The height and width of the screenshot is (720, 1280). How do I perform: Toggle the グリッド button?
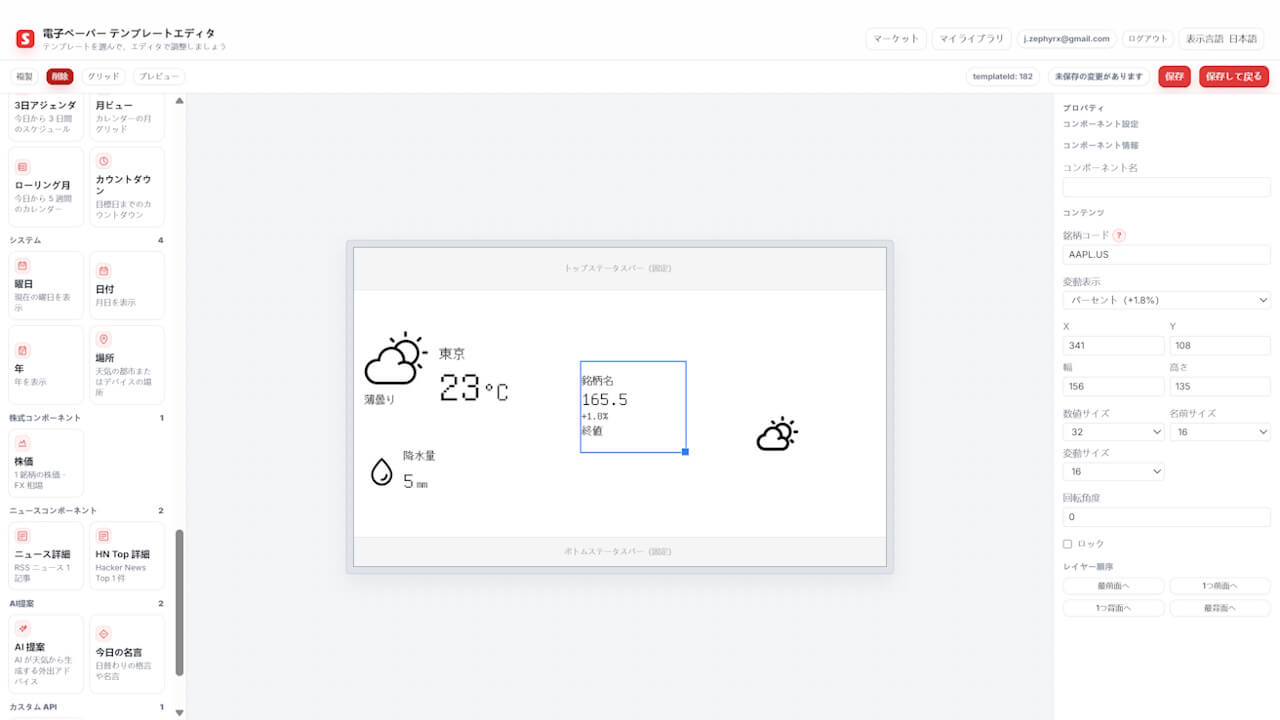tap(103, 76)
